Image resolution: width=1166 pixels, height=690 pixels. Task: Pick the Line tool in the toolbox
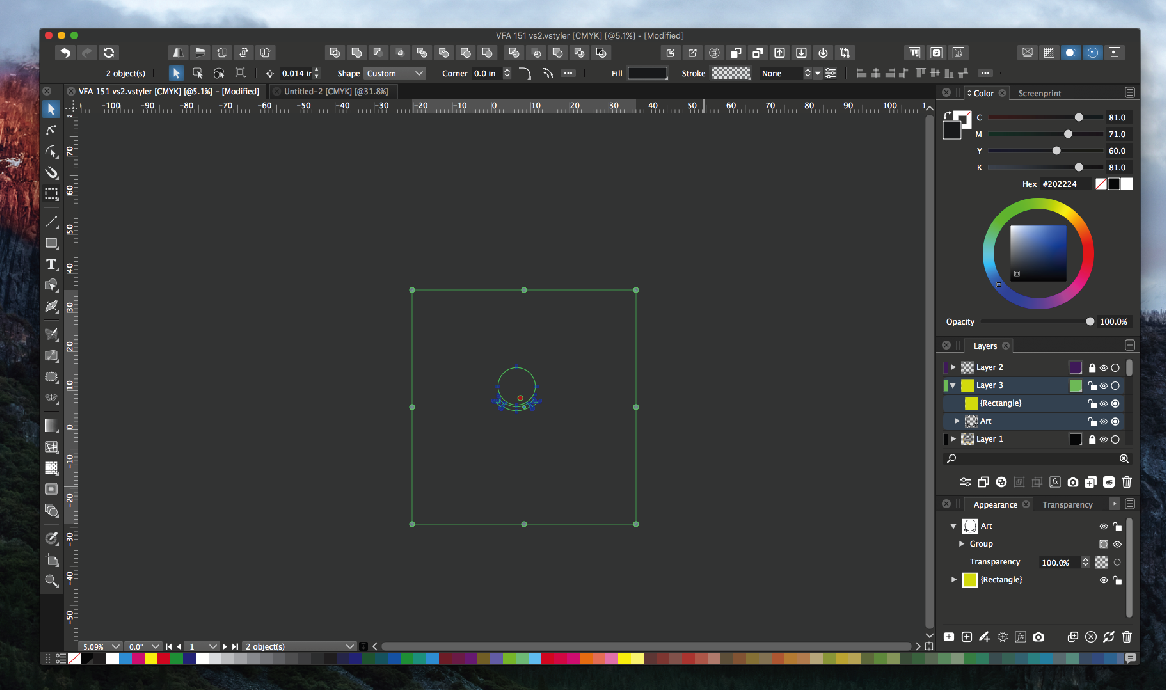(51, 222)
